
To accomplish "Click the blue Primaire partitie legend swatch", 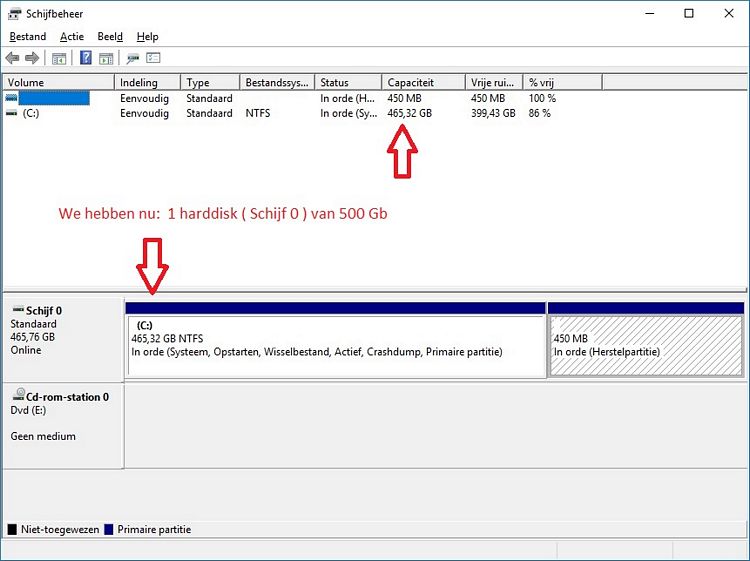I will click(109, 529).
